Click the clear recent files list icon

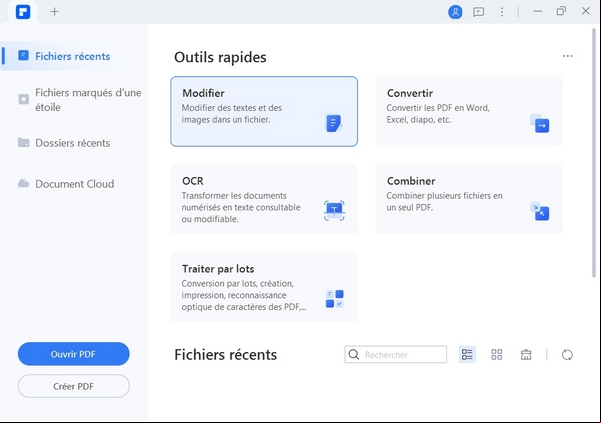tap(526, 354)
